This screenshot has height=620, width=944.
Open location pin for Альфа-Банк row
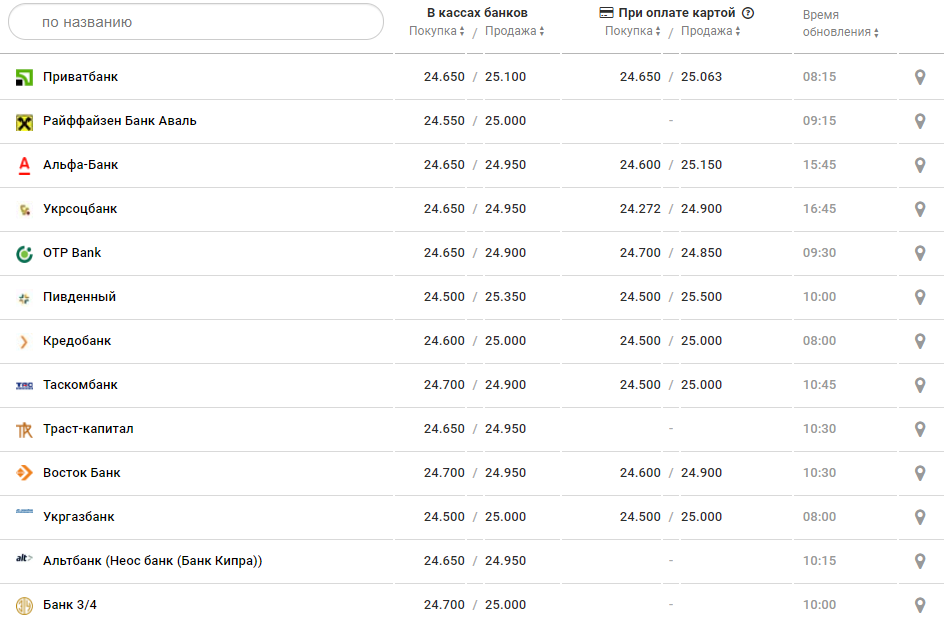920,165
